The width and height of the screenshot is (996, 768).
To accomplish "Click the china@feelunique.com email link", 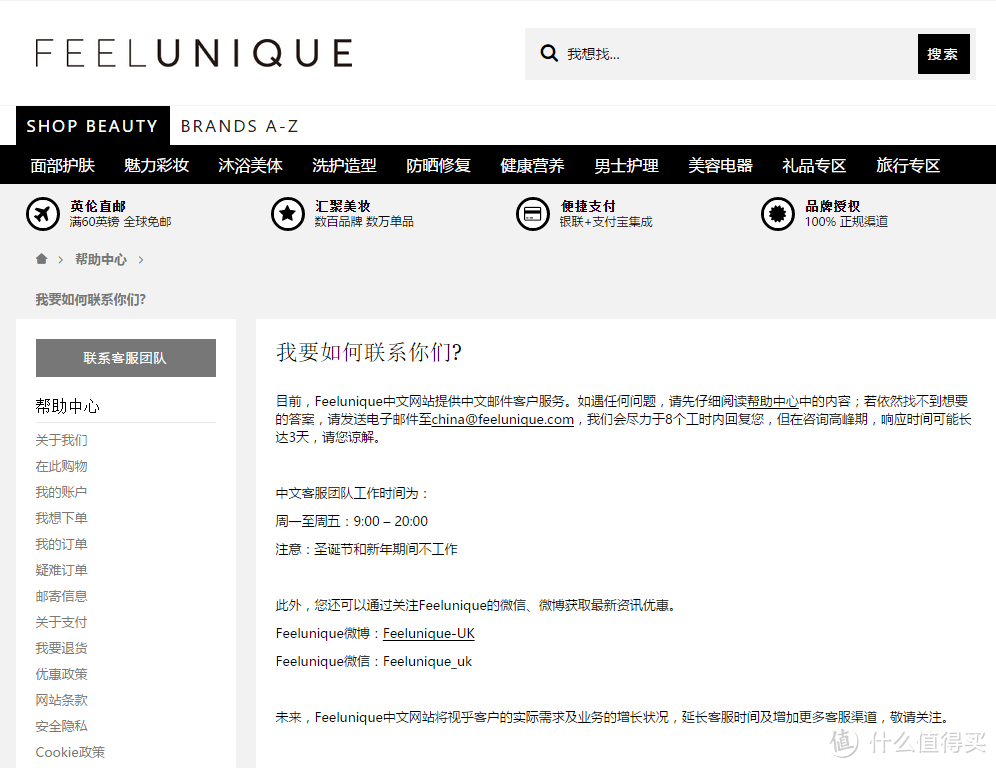I will coord(502,419).
